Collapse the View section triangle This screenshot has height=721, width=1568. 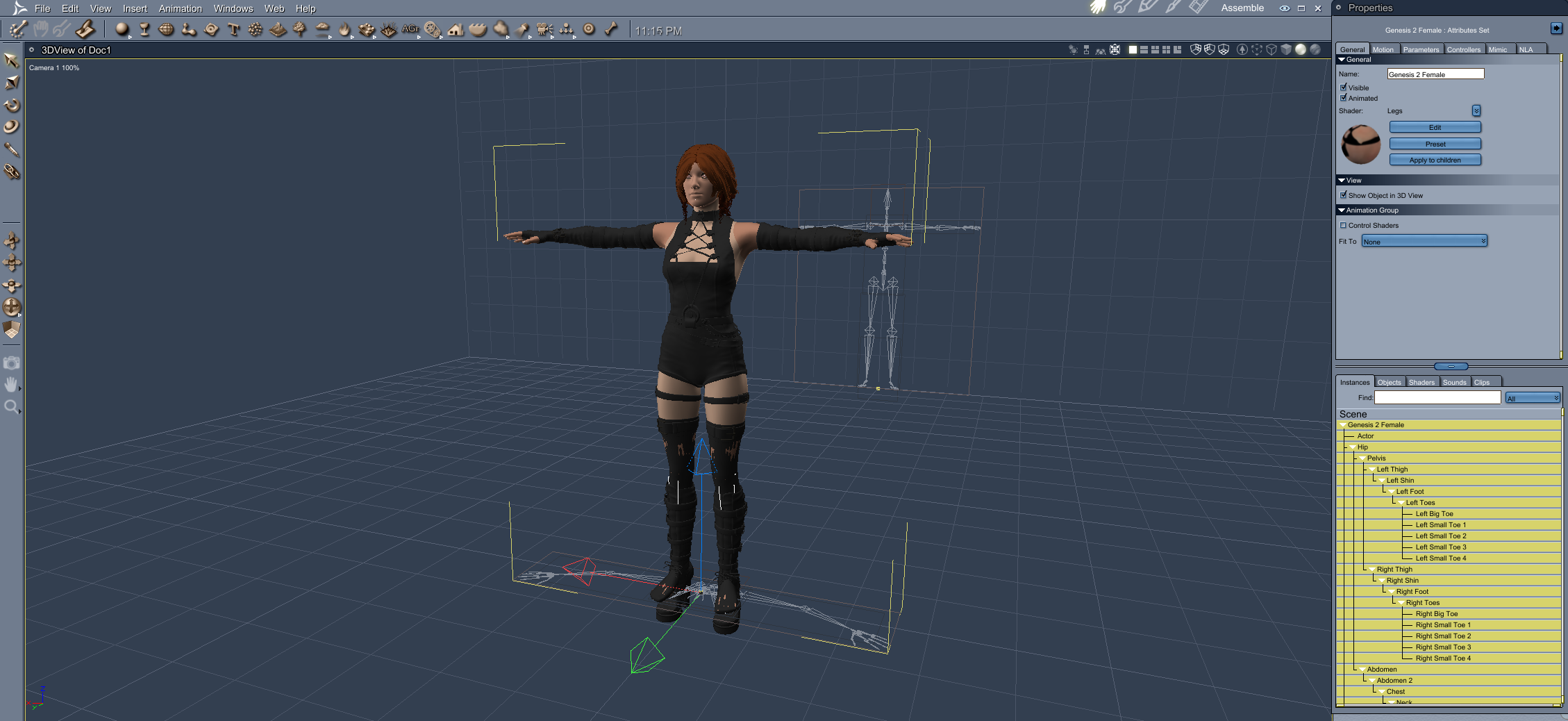(x=1342, y=180)
